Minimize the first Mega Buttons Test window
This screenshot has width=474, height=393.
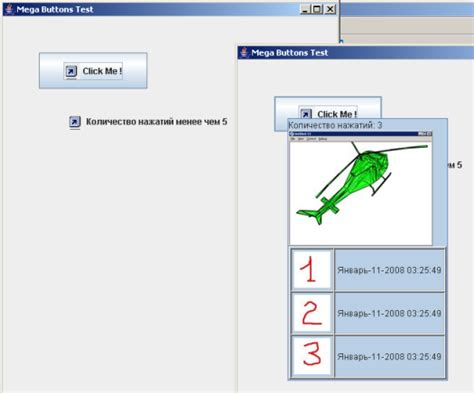pyautogui.click(x=305, y=9)
